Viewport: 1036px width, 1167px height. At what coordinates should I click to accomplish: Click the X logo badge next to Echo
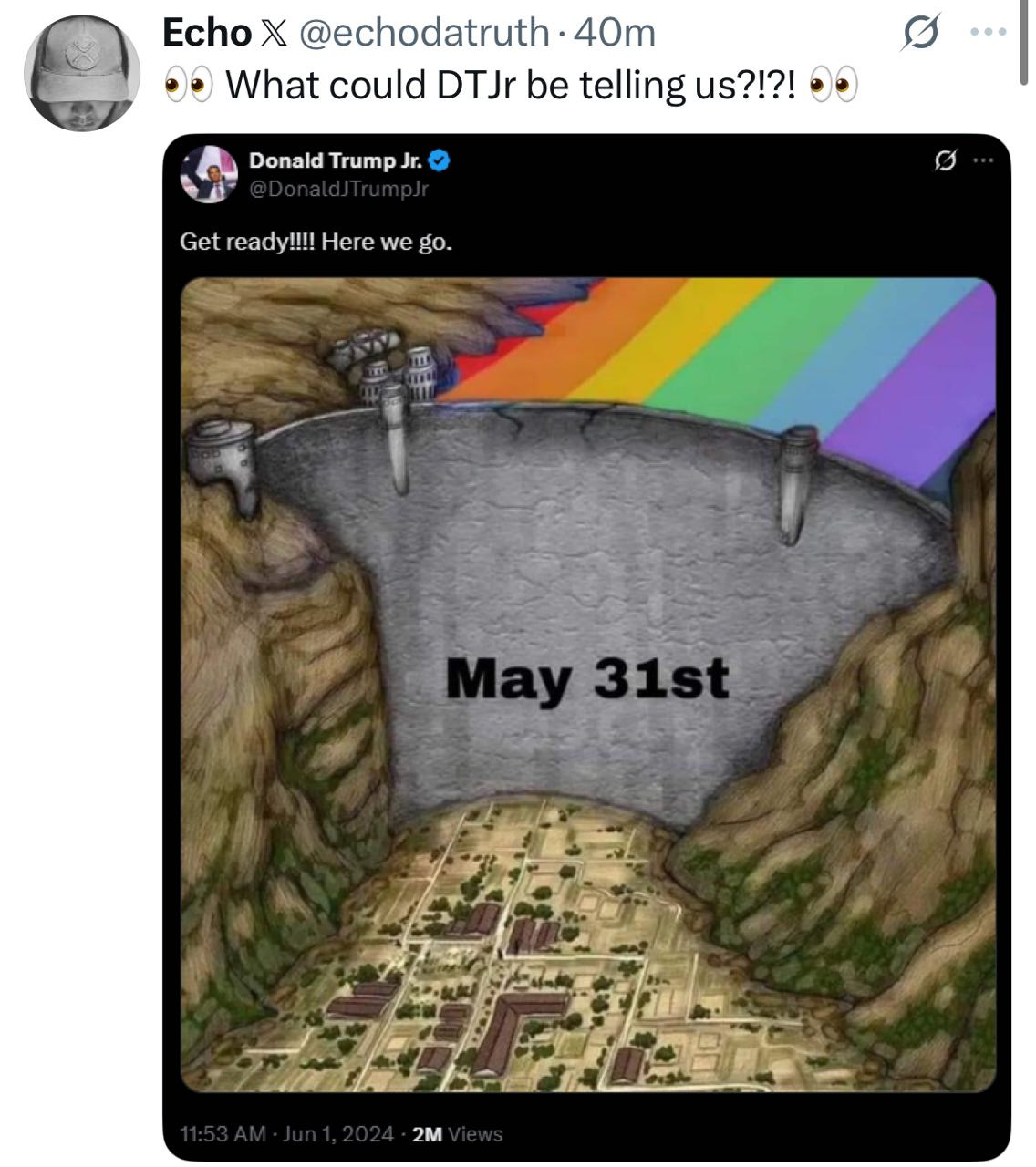(x=273, y=33)
